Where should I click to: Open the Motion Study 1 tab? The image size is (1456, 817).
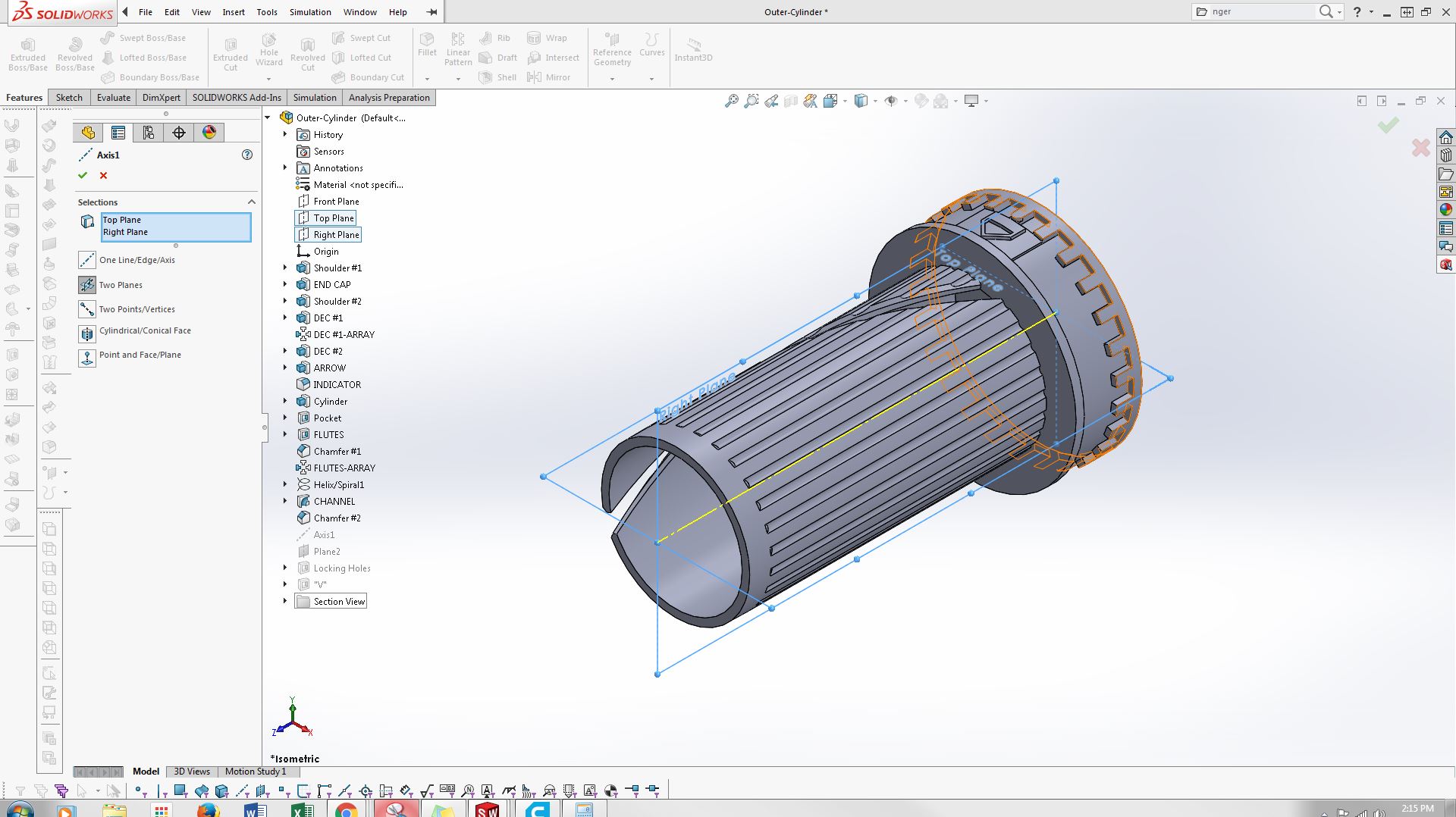[255, 772]
